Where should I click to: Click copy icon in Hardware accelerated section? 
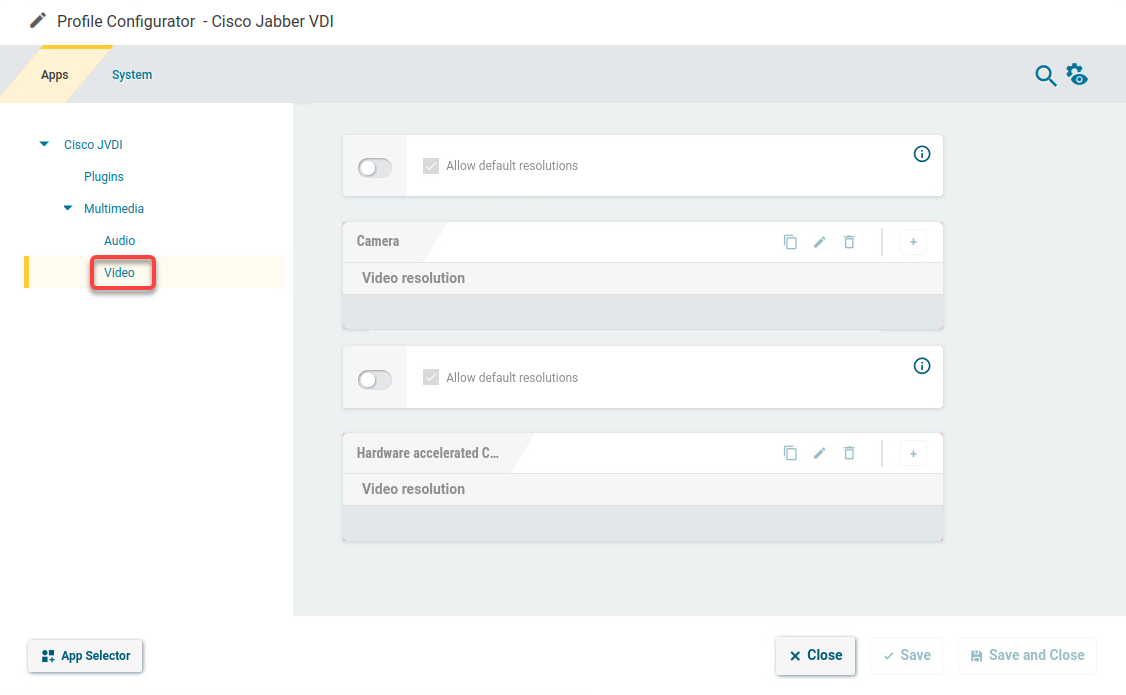point(790,453)
